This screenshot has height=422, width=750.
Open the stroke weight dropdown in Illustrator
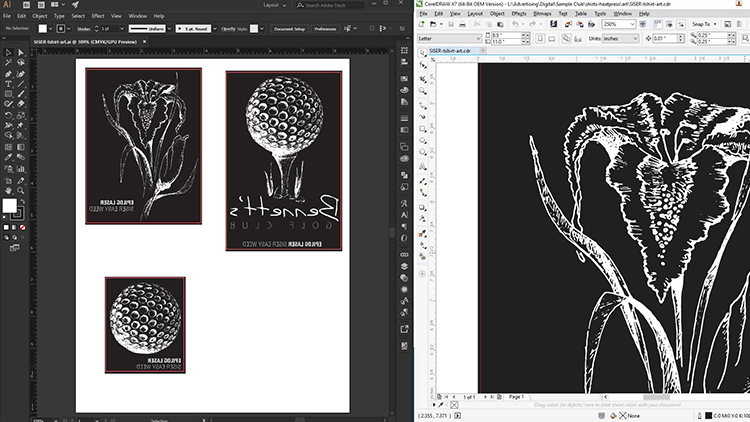point(121,29)
